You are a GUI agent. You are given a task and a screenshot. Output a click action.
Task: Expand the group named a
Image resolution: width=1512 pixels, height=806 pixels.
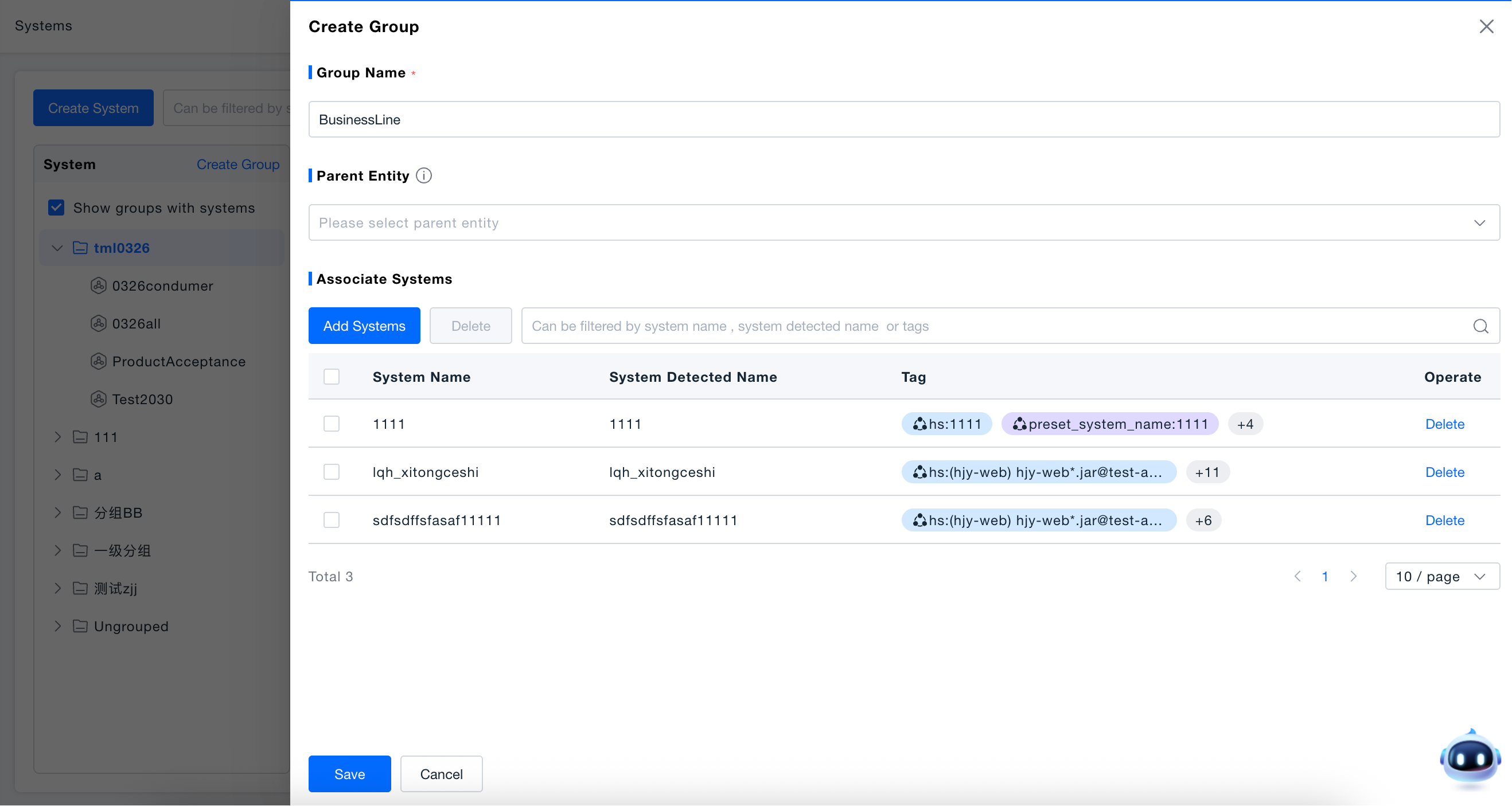point(57,475)
